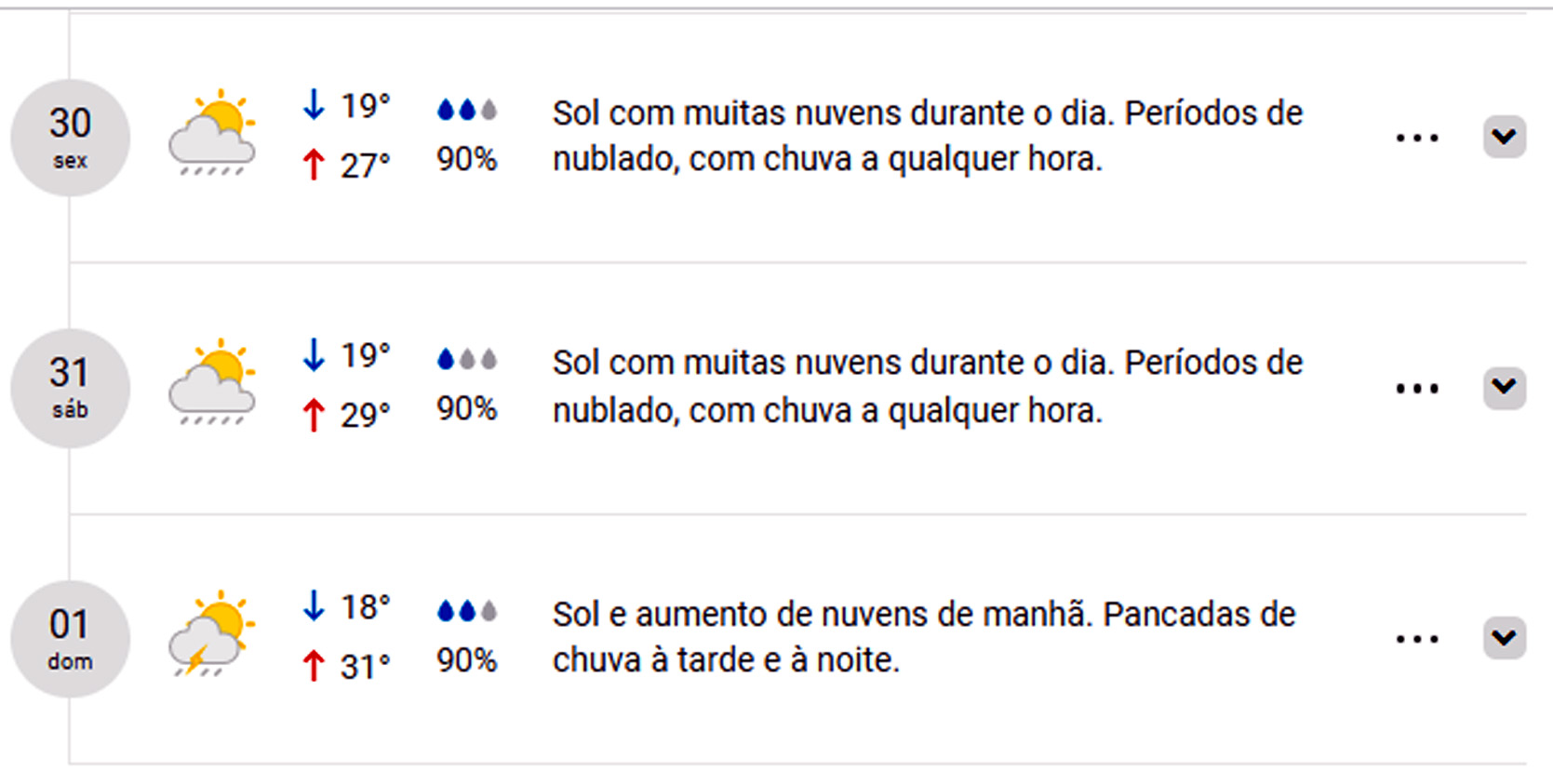Screen dimensions: 1553x784
Task: Click the thunderstorm icon for Sunday 01
Action: click(212, 634)
